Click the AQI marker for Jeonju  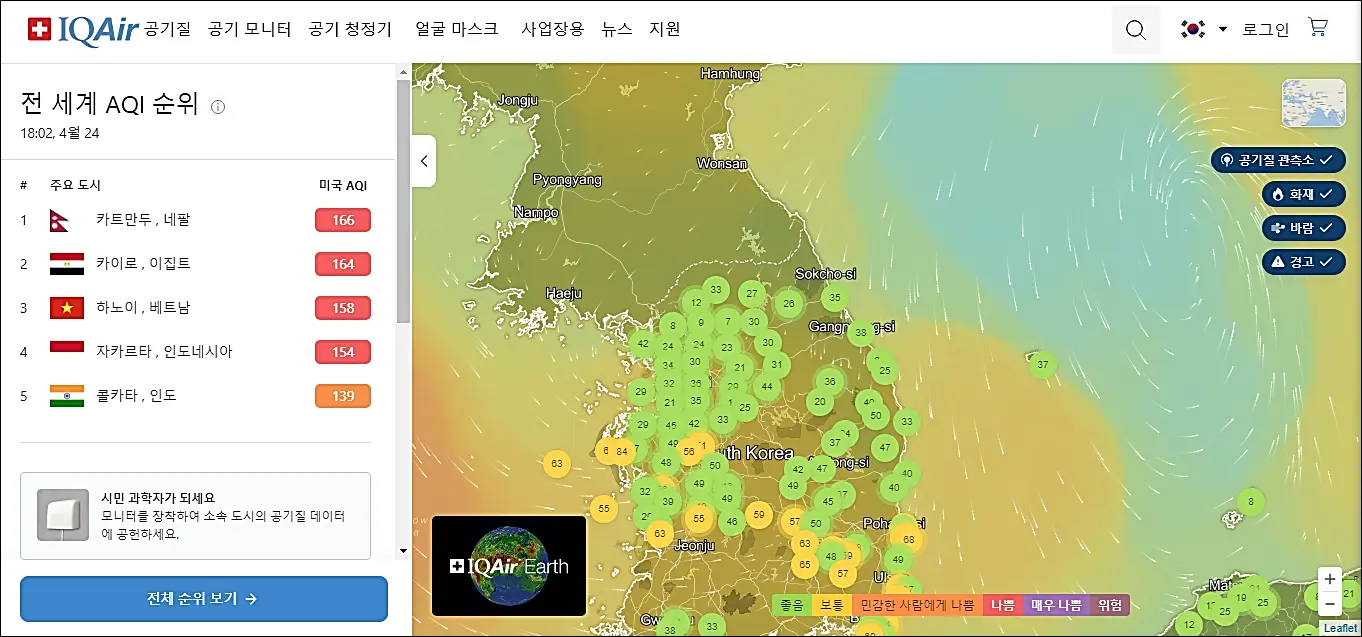[x=658, y=533]
